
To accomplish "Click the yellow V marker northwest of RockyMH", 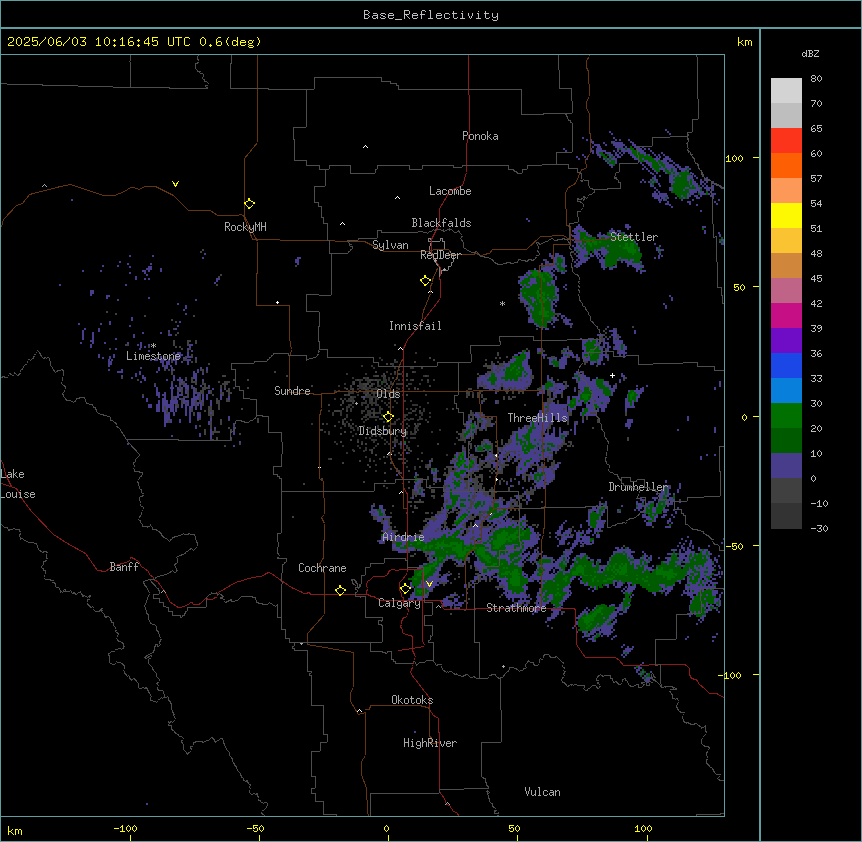I will tap(175, 184).
